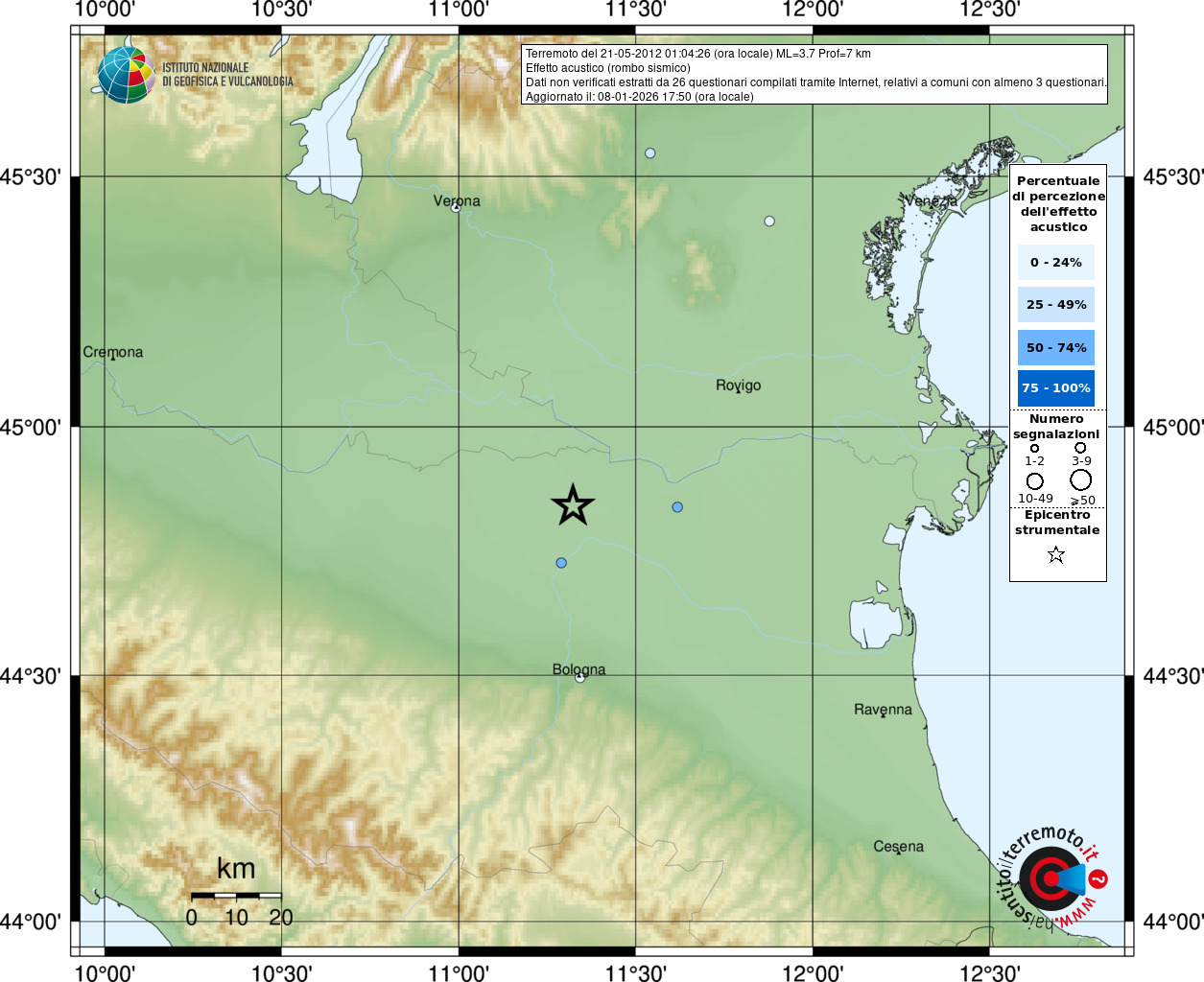Click the epicenter star on the map
The width and height of the screenshot is (1204, 982).
click(x=573, y=504)
